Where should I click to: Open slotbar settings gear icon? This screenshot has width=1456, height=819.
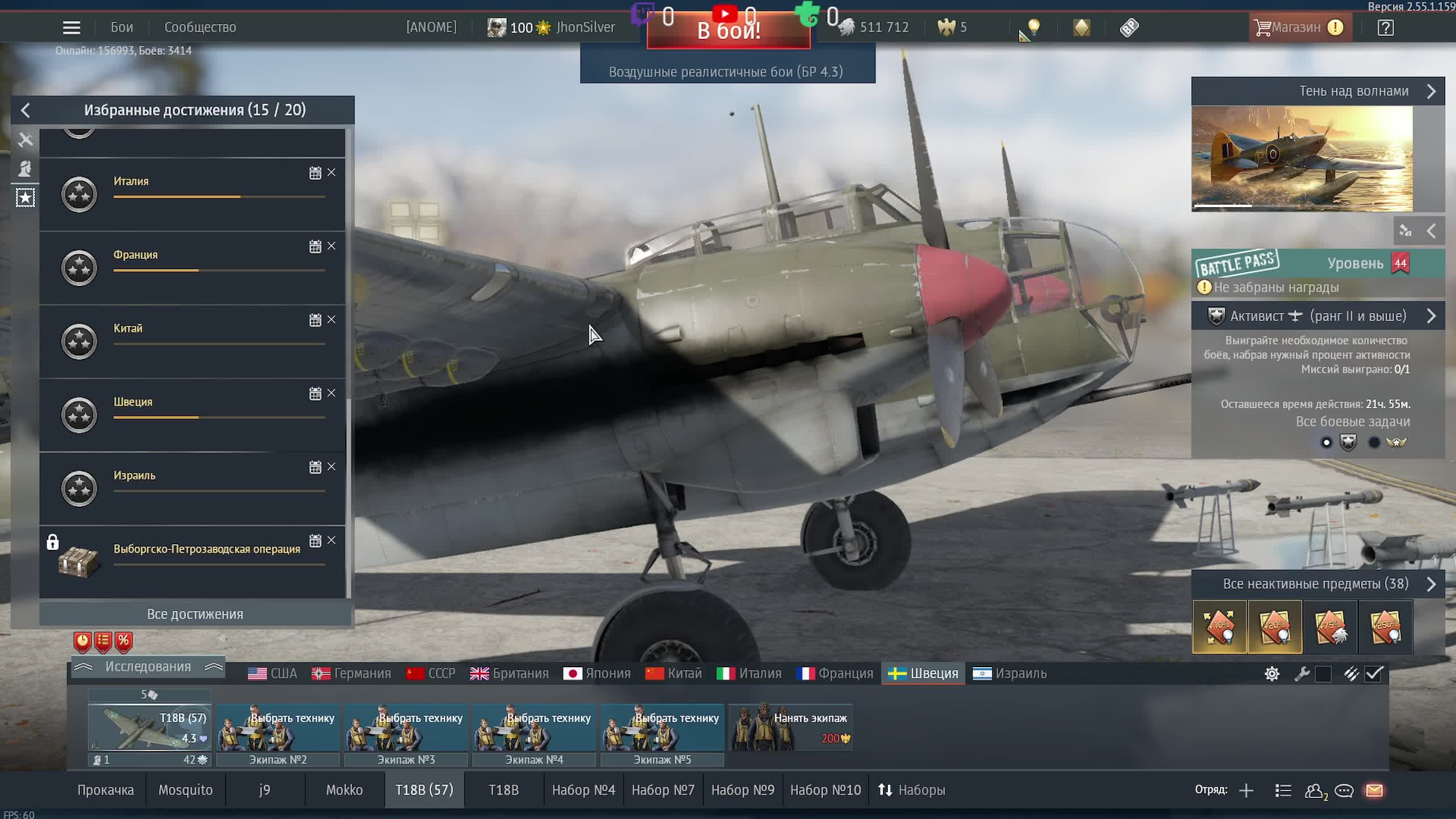click(x=1272, y=674)
